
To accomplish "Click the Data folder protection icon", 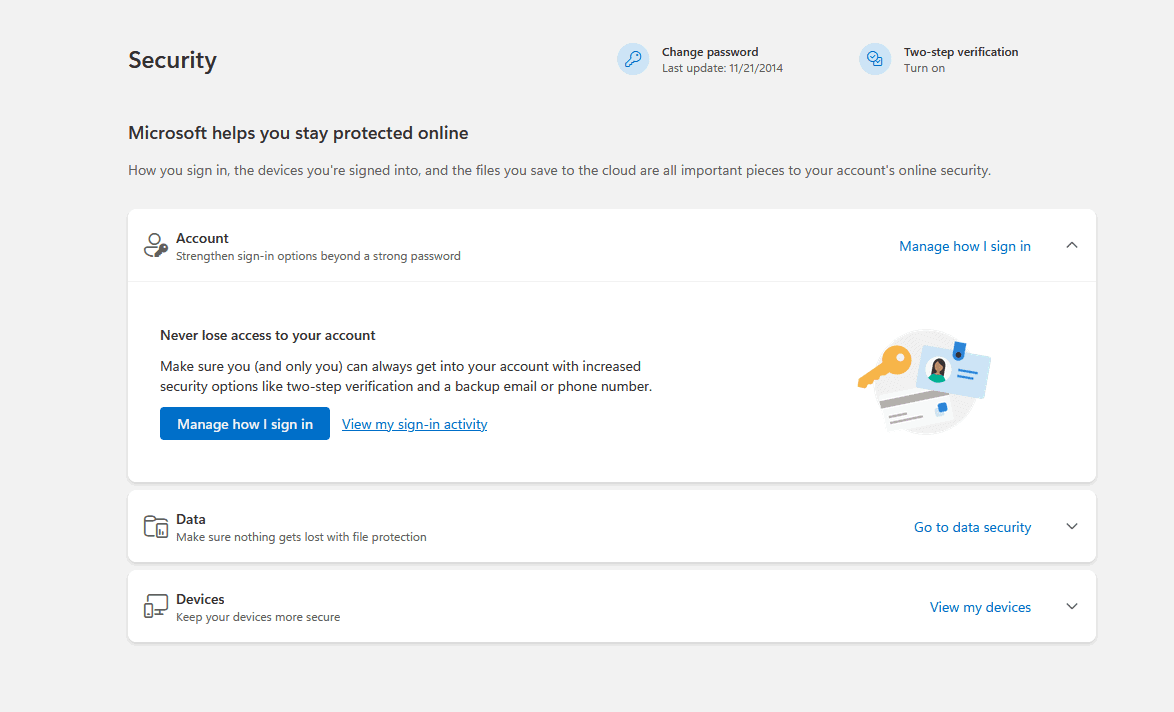I will tap(157, 526).
